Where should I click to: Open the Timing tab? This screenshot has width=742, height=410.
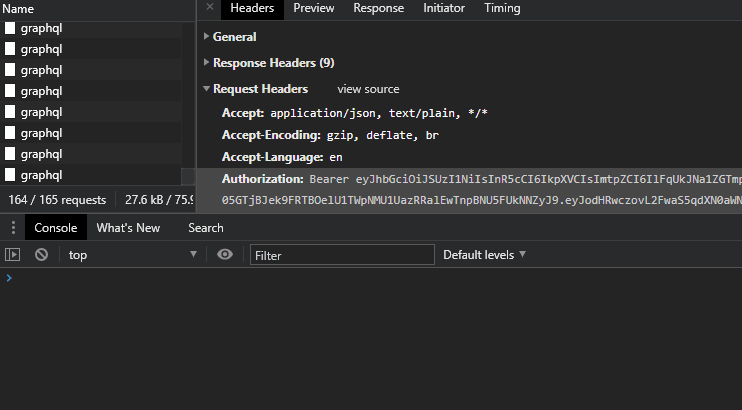(502, 9)
